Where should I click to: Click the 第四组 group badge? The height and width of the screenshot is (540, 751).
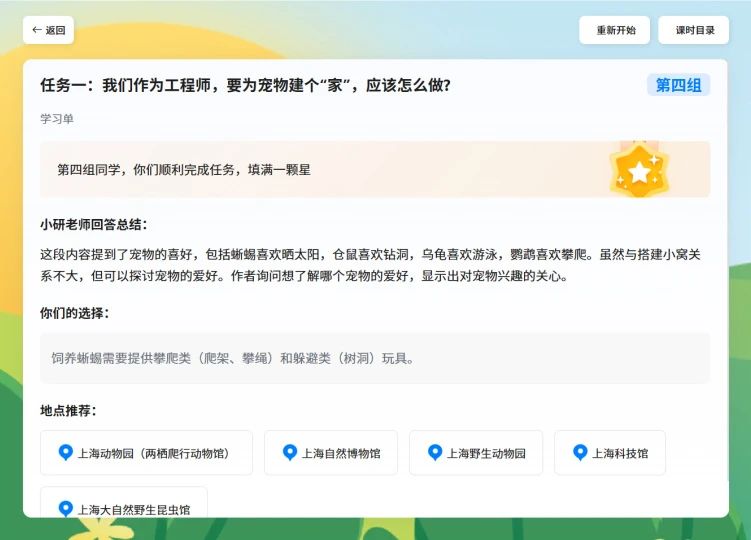coord(678,85)
